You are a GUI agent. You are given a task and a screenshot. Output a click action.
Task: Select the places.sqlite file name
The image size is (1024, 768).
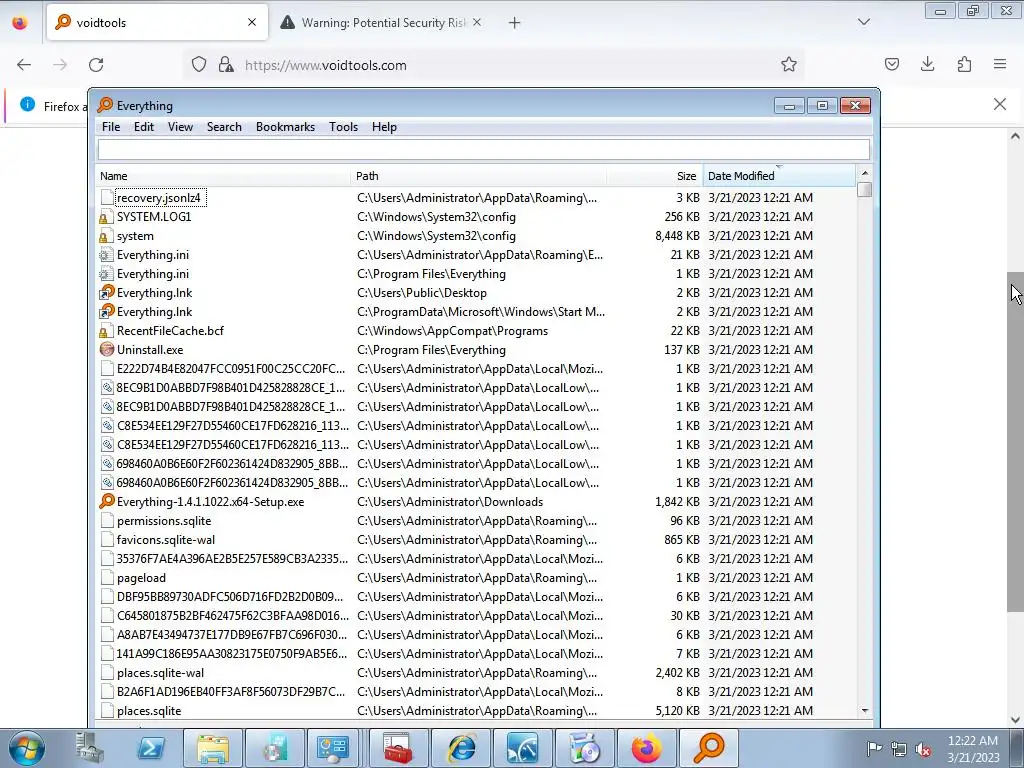149,711
